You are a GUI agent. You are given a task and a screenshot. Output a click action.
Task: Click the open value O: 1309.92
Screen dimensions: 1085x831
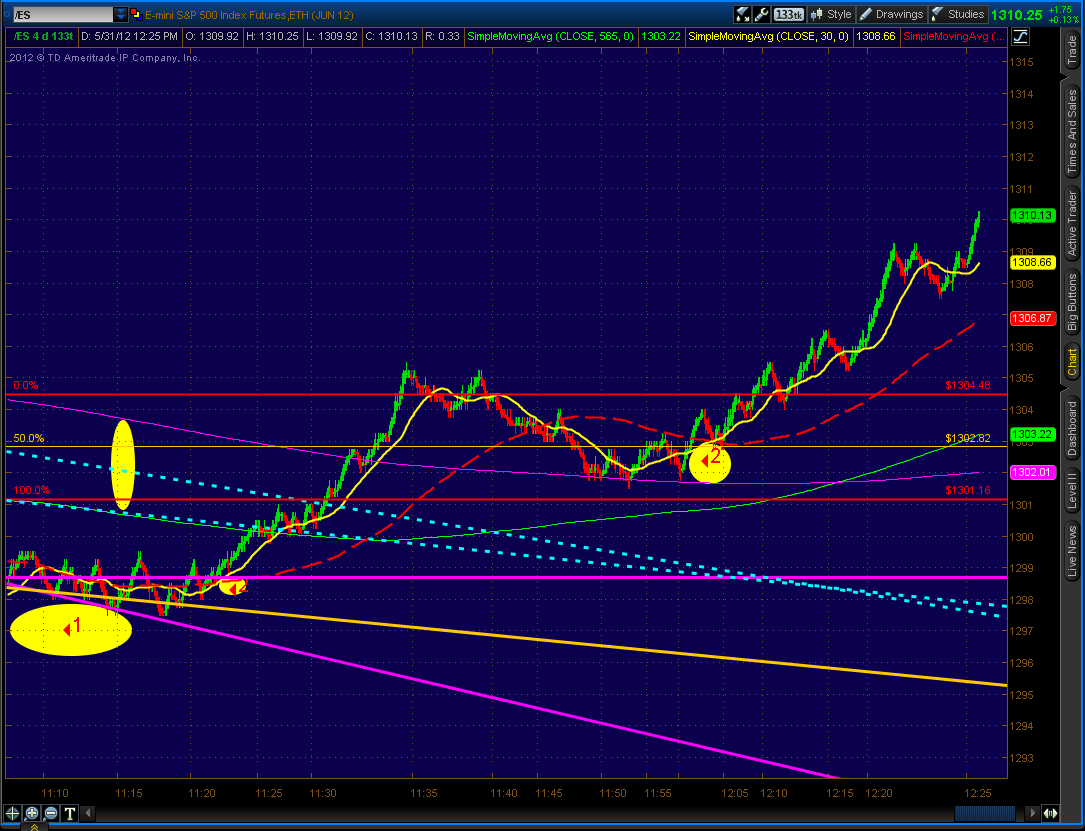[213, 36]
